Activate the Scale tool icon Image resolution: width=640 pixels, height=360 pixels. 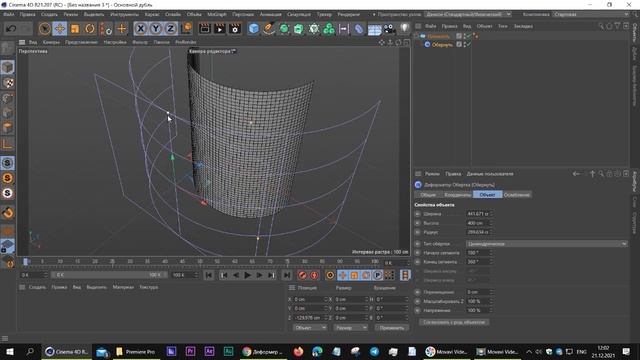click(75, 29)
